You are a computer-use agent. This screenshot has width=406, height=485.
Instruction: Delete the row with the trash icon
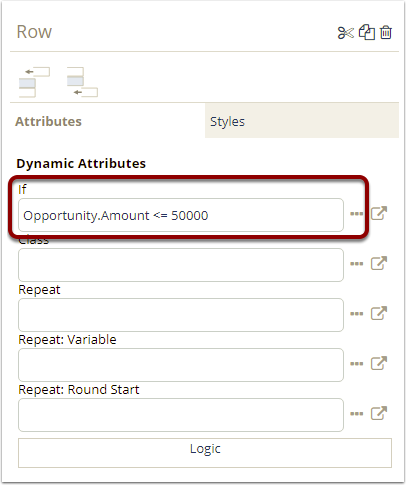point(386,32)
